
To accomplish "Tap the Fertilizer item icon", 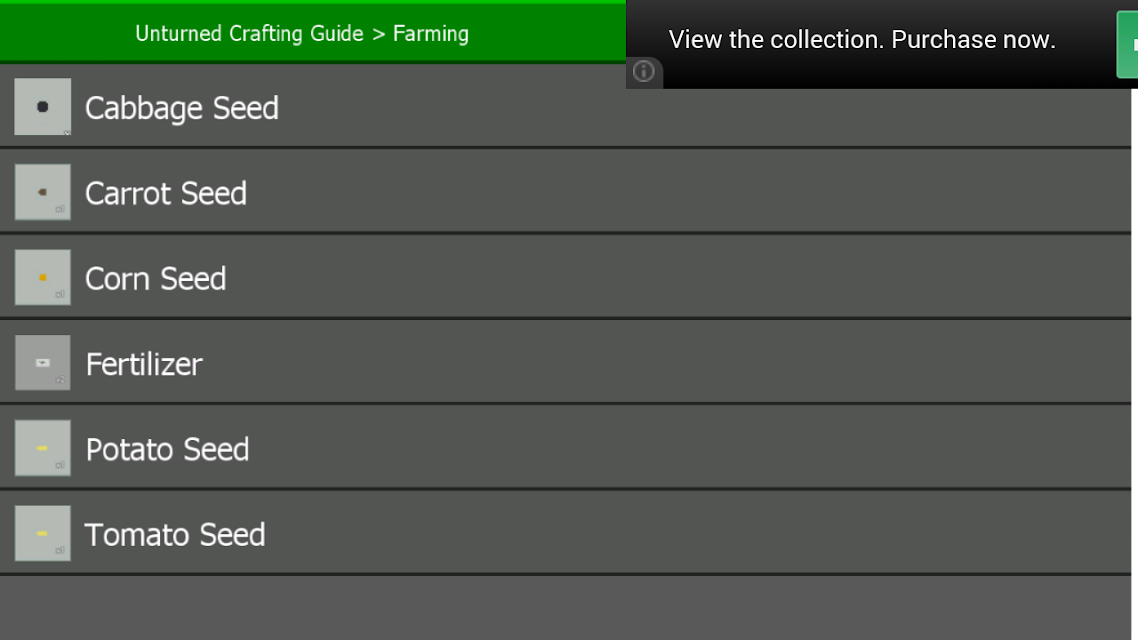I will [x=42, y=363].
